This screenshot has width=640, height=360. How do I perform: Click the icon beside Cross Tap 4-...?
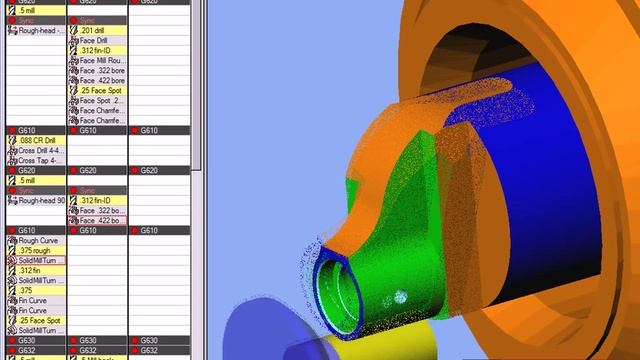[x=12, y=160]
